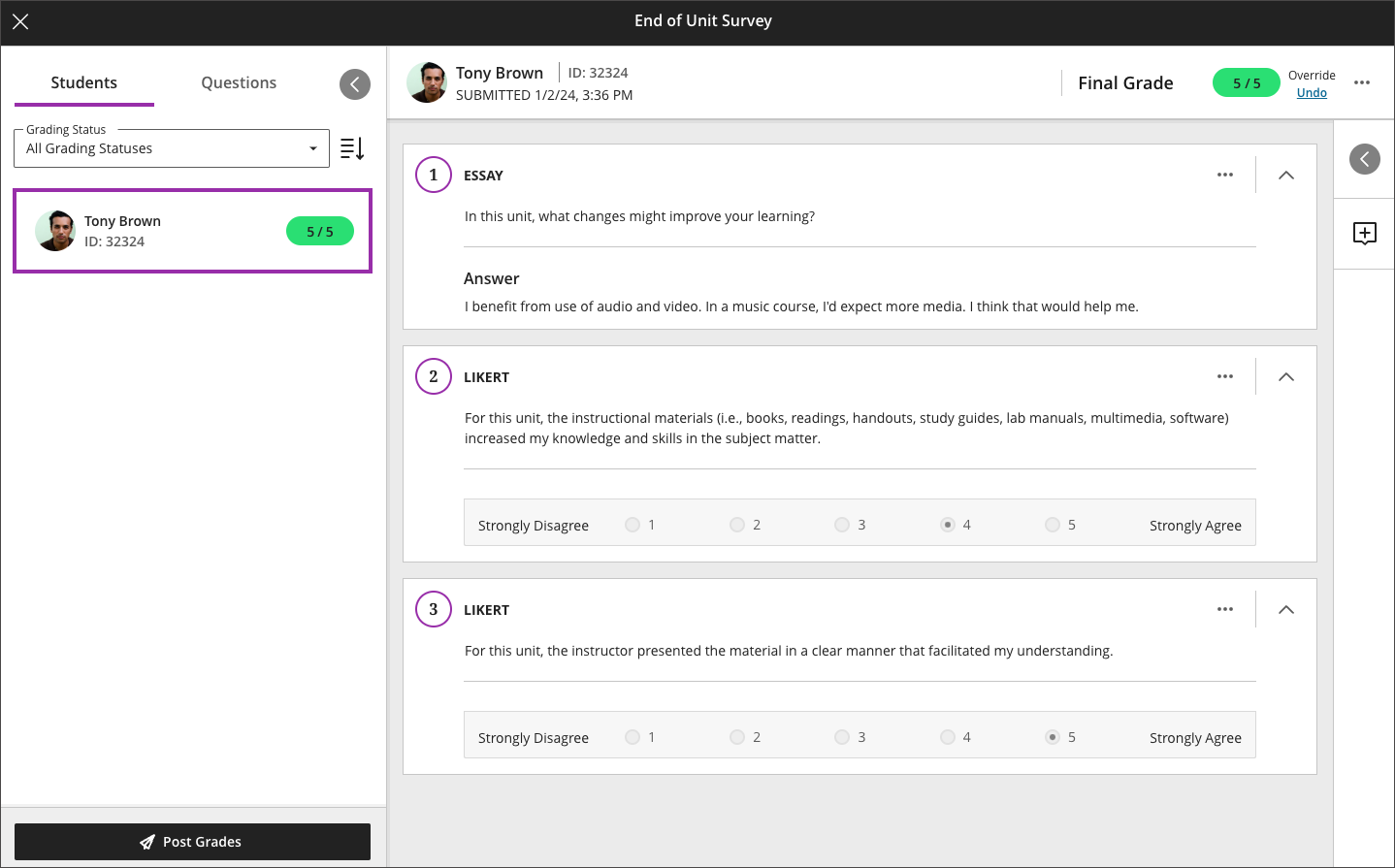Open the overflow menu for Likert question 2
The height and width of the screenshot is (868, 1395).
[1224, 376]
